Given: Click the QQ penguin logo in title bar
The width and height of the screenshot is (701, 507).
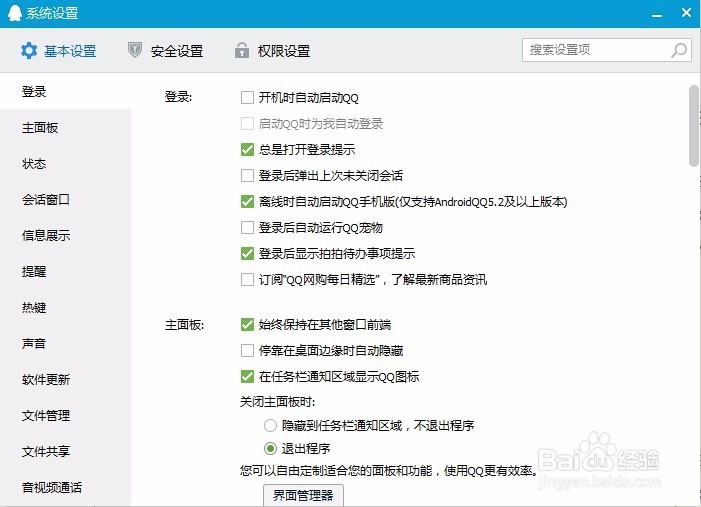Looking at the screenshot, I should [x=15, y=13].
